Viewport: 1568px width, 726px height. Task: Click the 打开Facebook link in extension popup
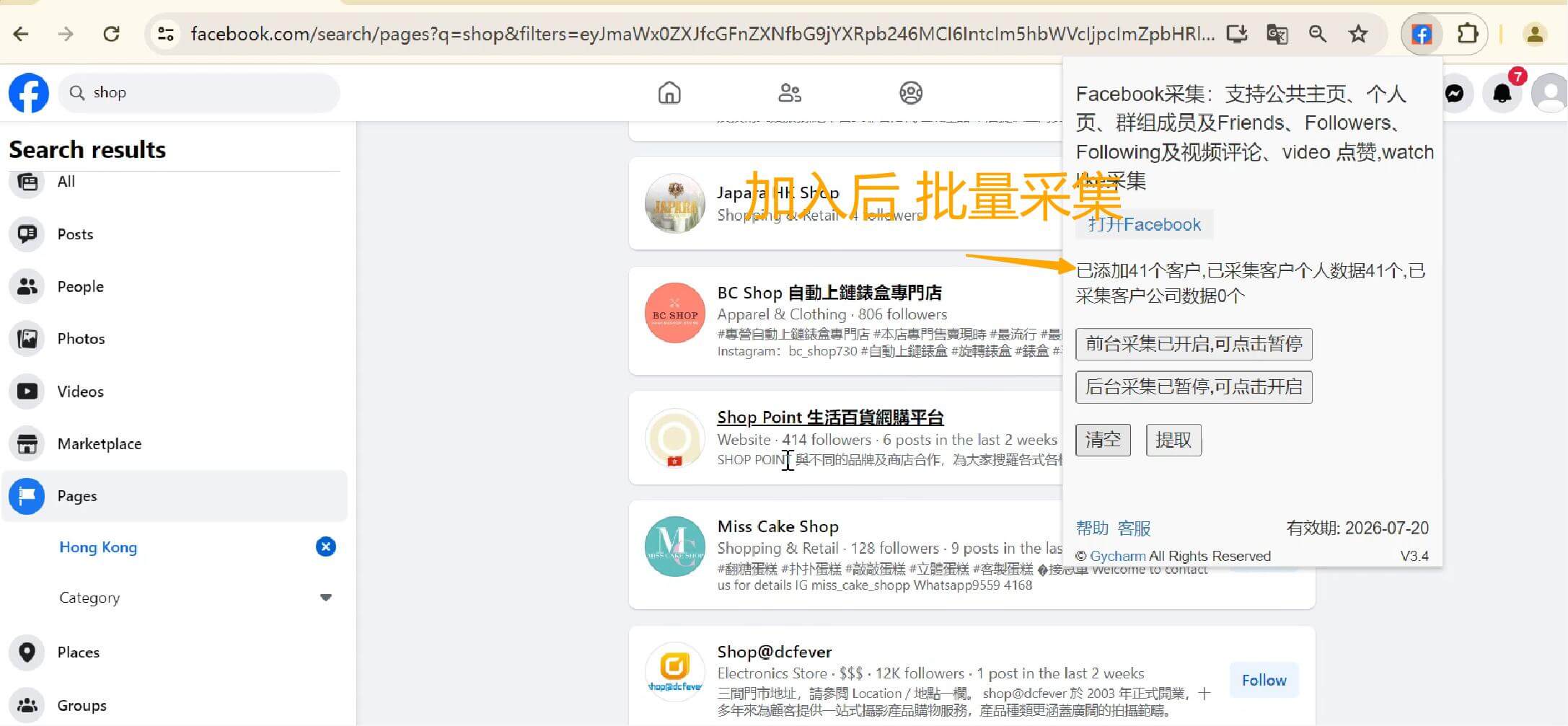pos(1145,224)
